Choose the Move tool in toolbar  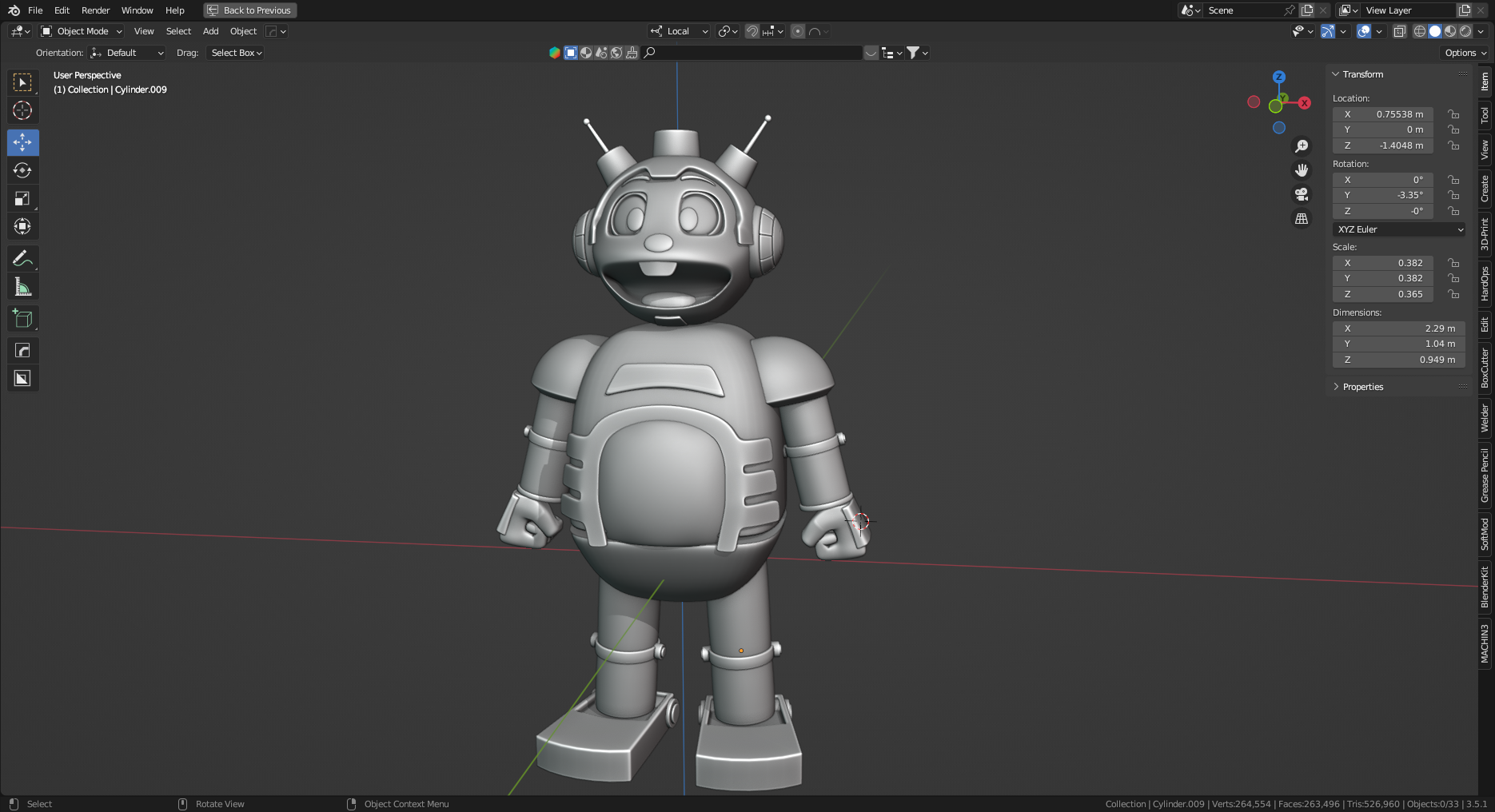point(22,142)
